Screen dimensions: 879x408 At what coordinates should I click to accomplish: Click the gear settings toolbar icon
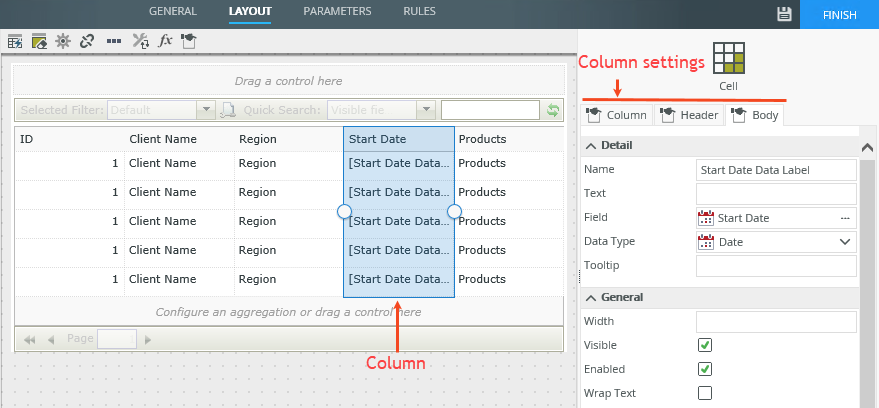pyautogui.click(x=63, y=41)
